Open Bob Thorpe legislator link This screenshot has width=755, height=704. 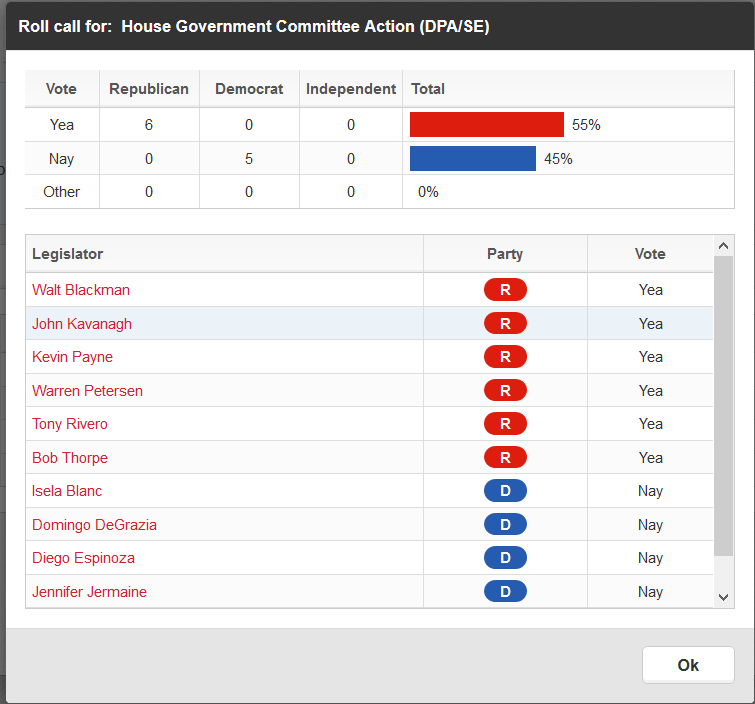point(70,457)
